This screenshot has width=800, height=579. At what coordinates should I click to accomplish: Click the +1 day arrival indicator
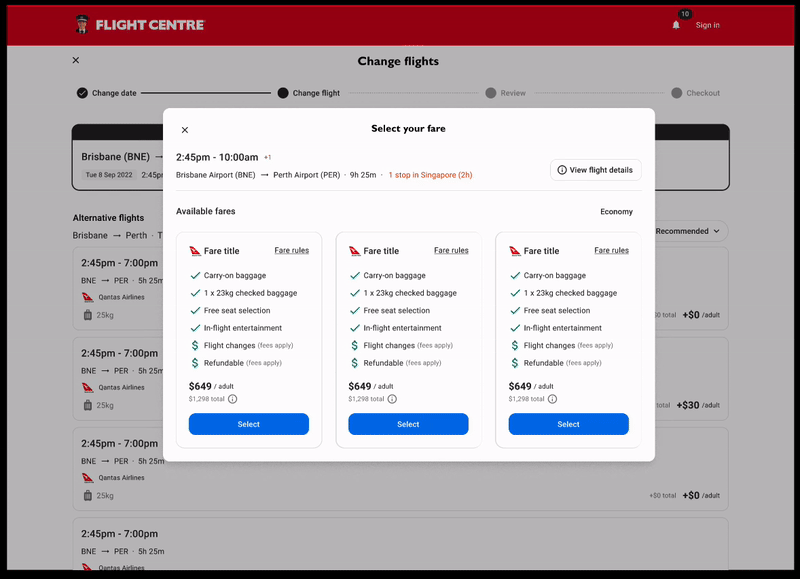[267, 158]
